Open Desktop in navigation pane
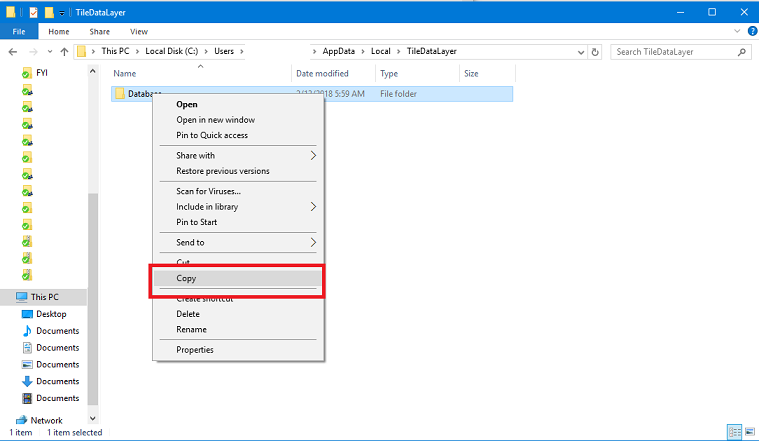Screen dimensions: 759x441 [51, 314]
